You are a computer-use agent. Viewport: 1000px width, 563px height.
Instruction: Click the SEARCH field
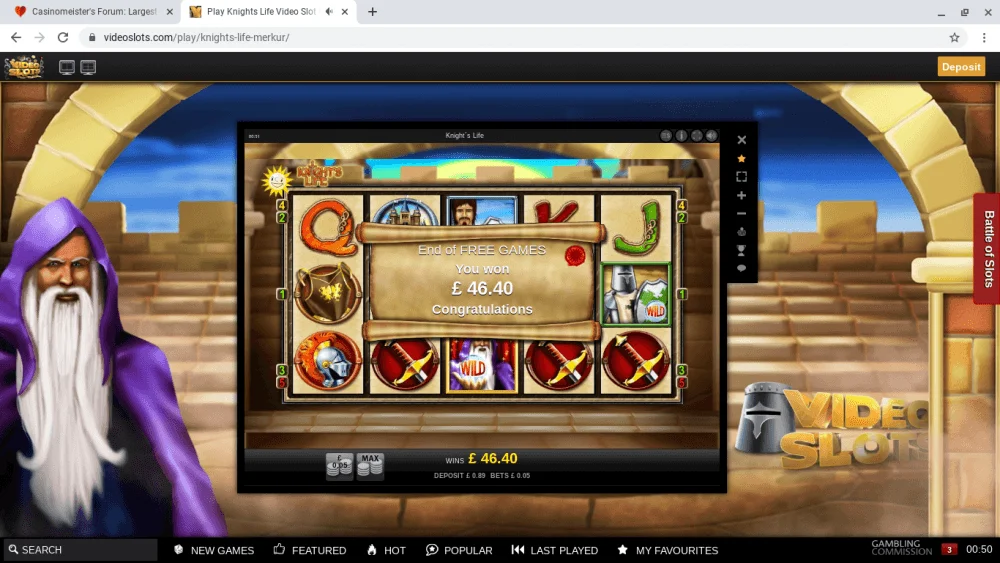pyautogui.click(x=80, y=550)
